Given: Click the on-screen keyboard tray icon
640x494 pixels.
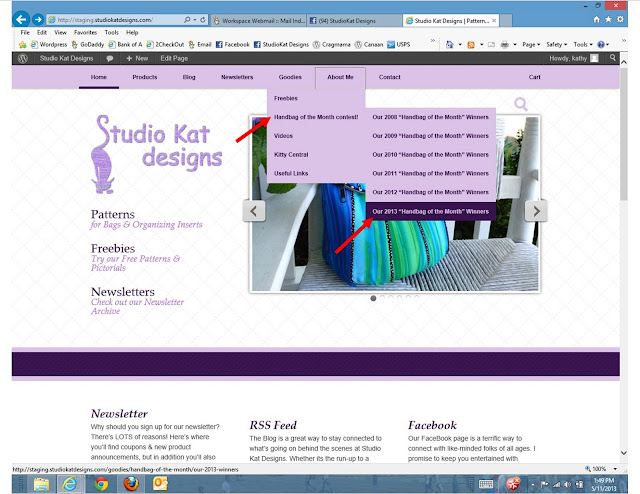Looking at the screenshot, I should click(x=486, y=484).
